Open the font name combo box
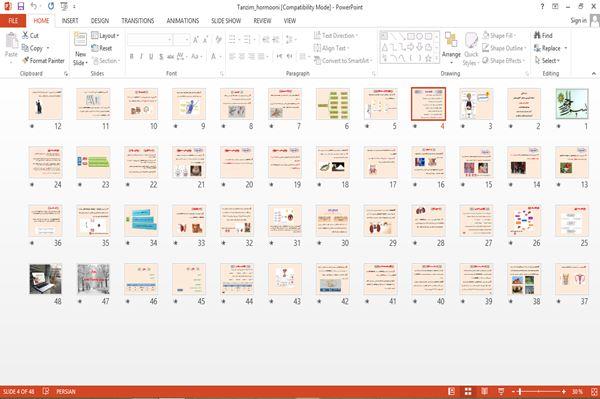The image size is (600, 399). (x=149, y=39)
